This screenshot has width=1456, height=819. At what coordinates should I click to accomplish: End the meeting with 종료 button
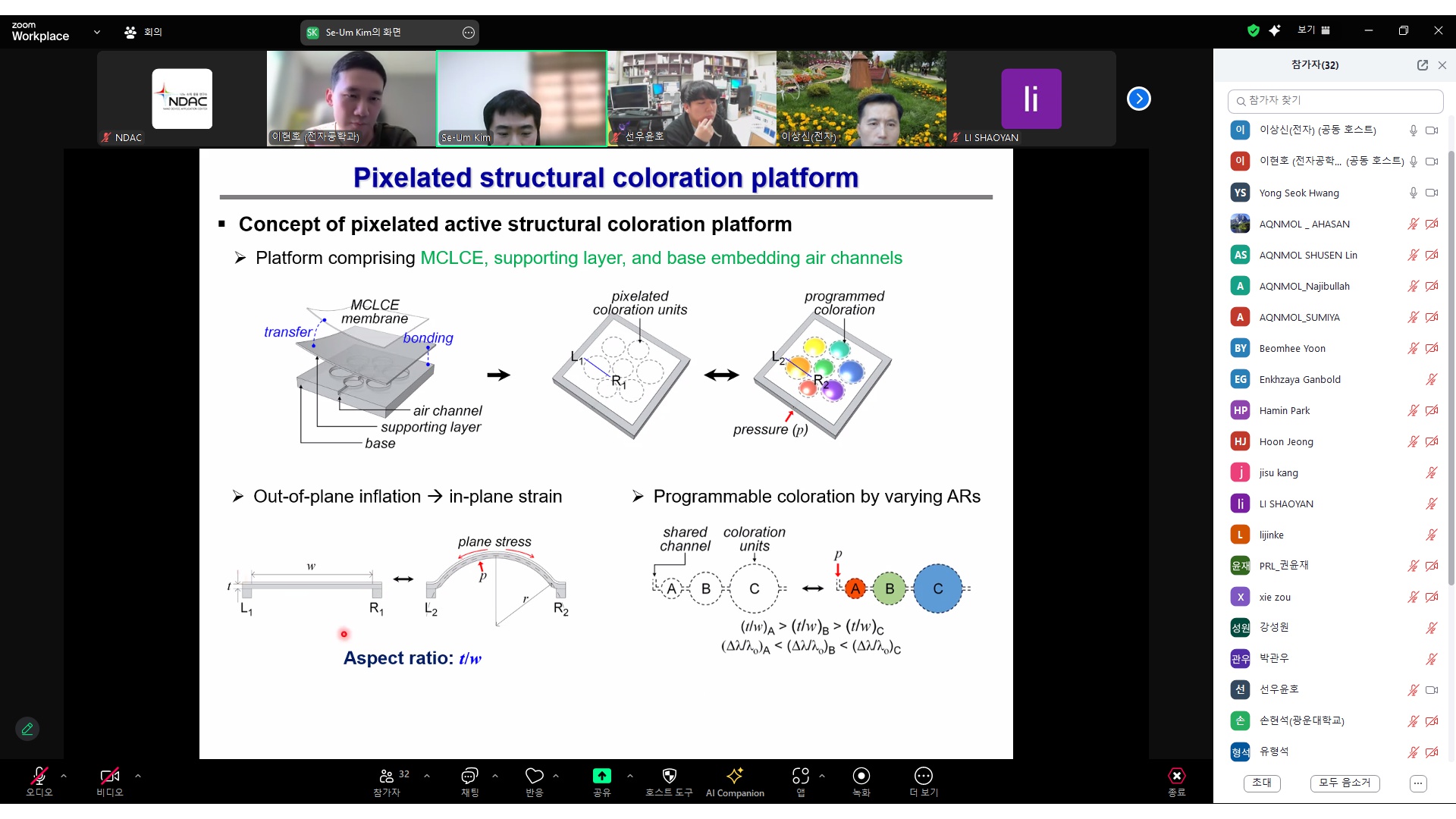[1176, 782]
